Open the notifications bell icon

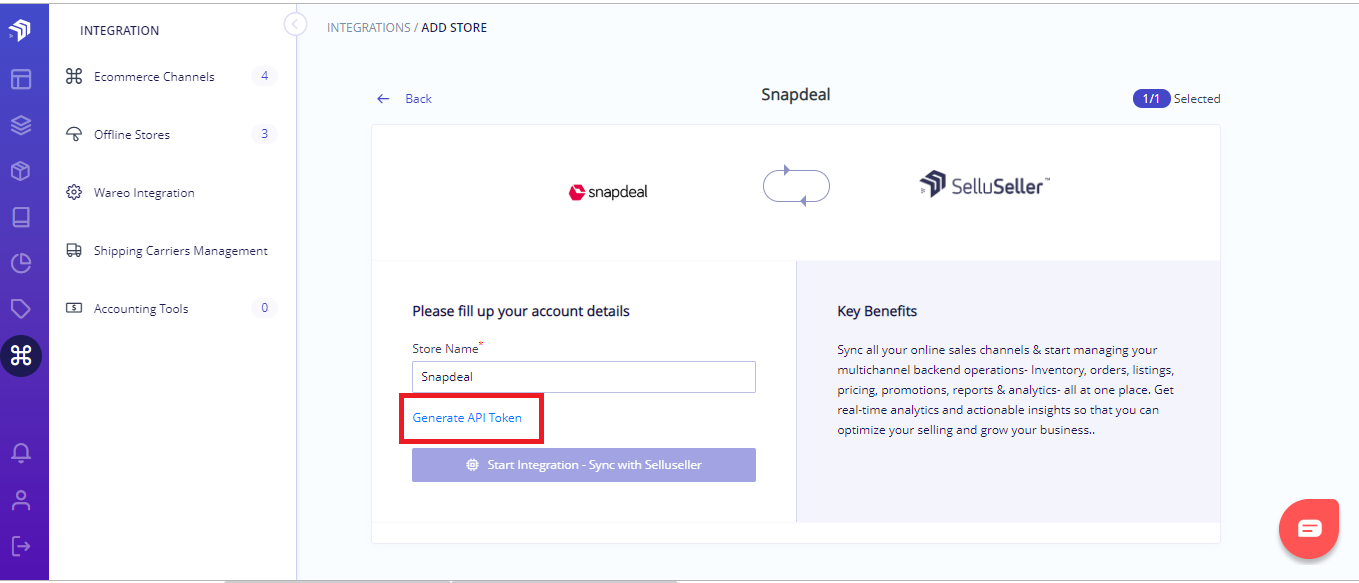coord(21,453)
